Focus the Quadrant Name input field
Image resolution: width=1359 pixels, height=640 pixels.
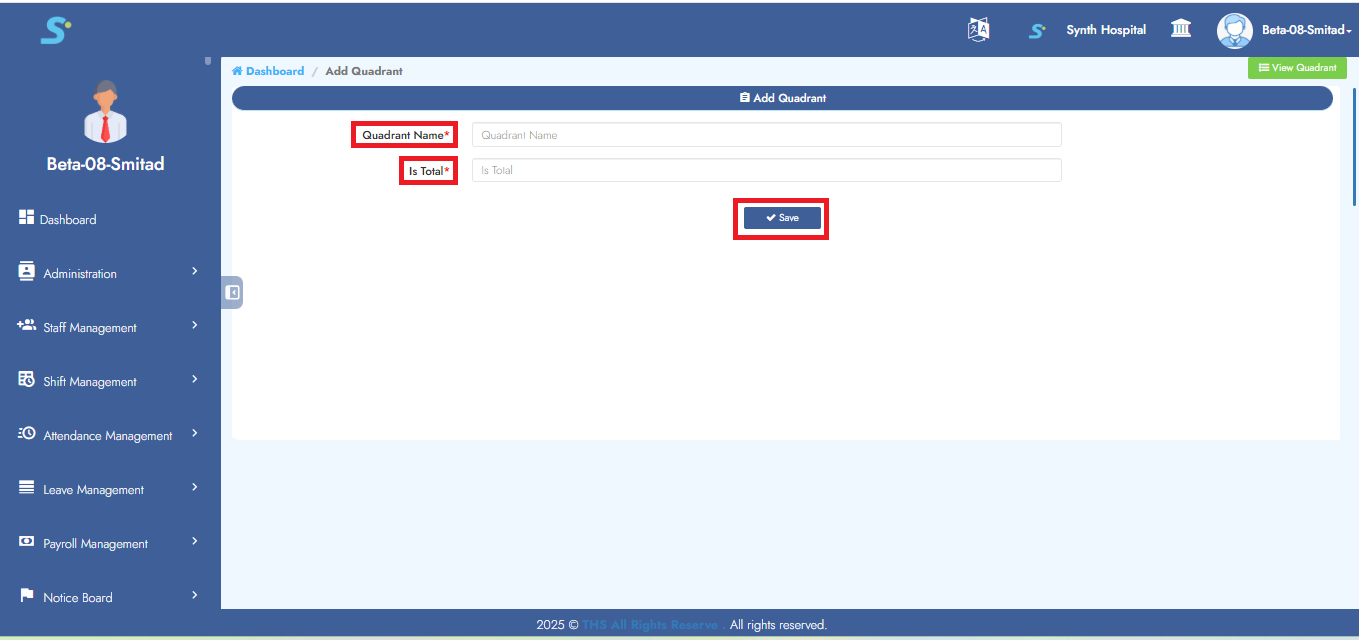click(766, 135)
